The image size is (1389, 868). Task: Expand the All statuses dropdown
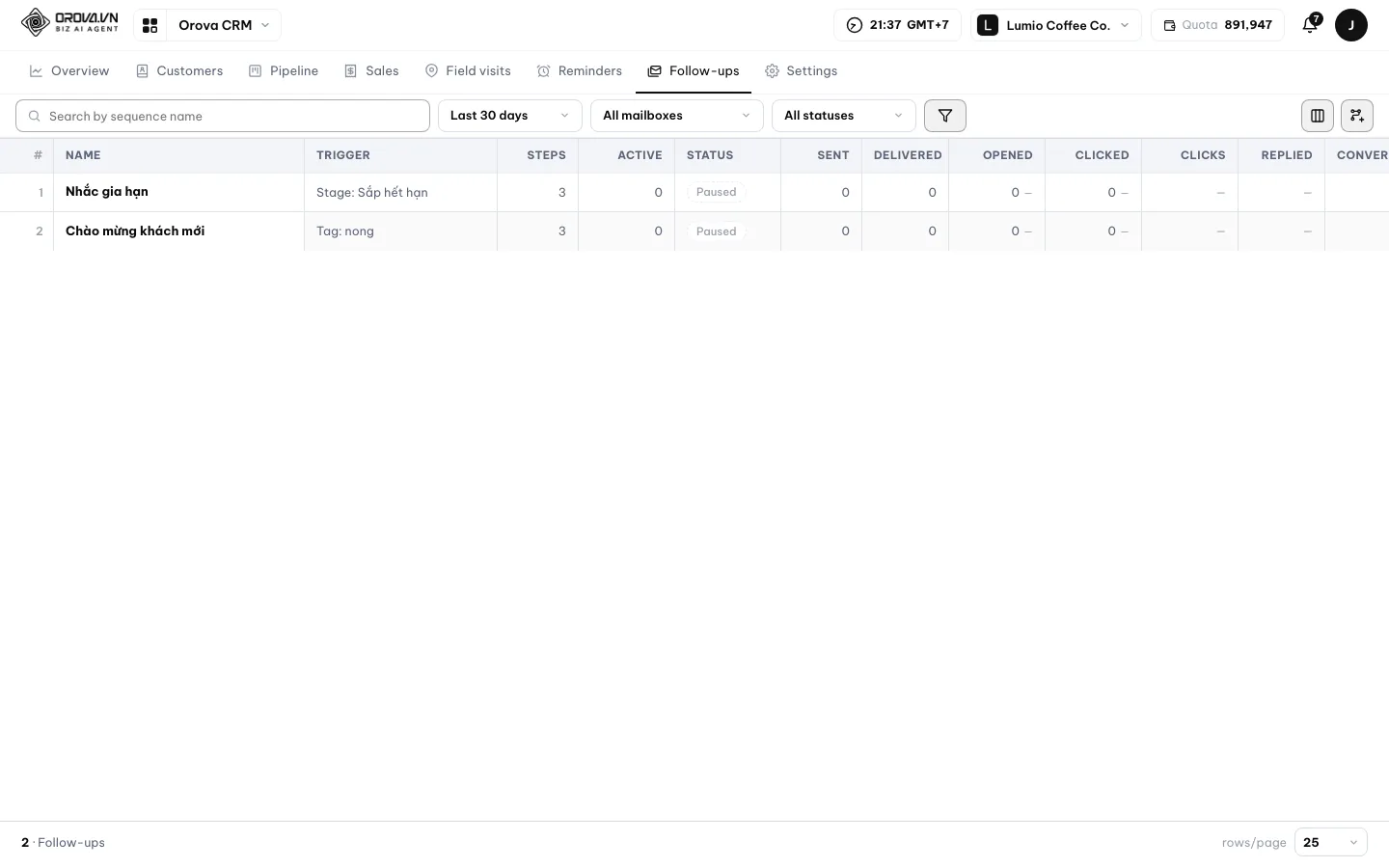844,116
